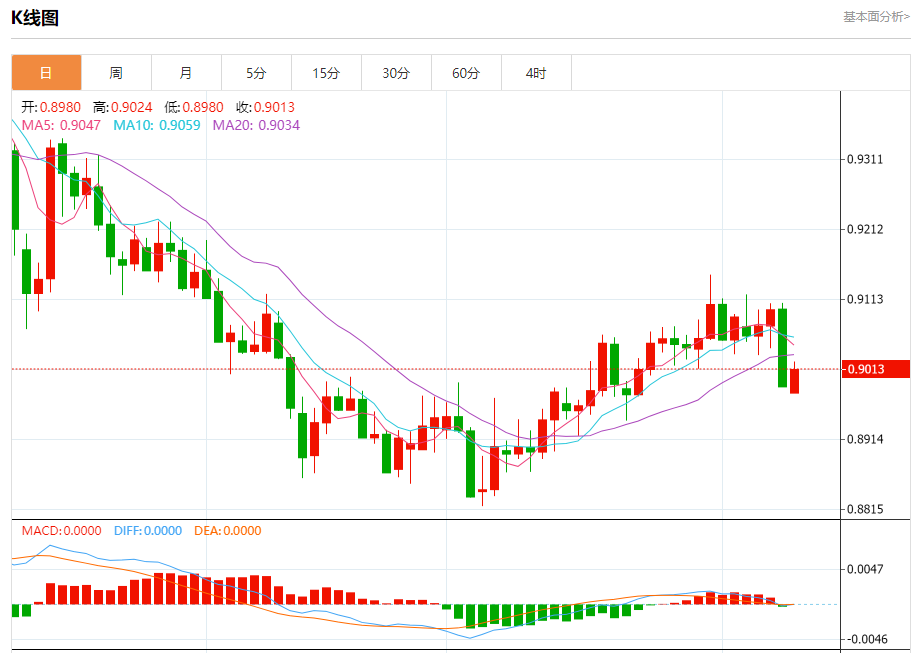Click the 0.0047 MACD axis label
The width and height of the screenshot is (922, 653).
click(865, 569)
